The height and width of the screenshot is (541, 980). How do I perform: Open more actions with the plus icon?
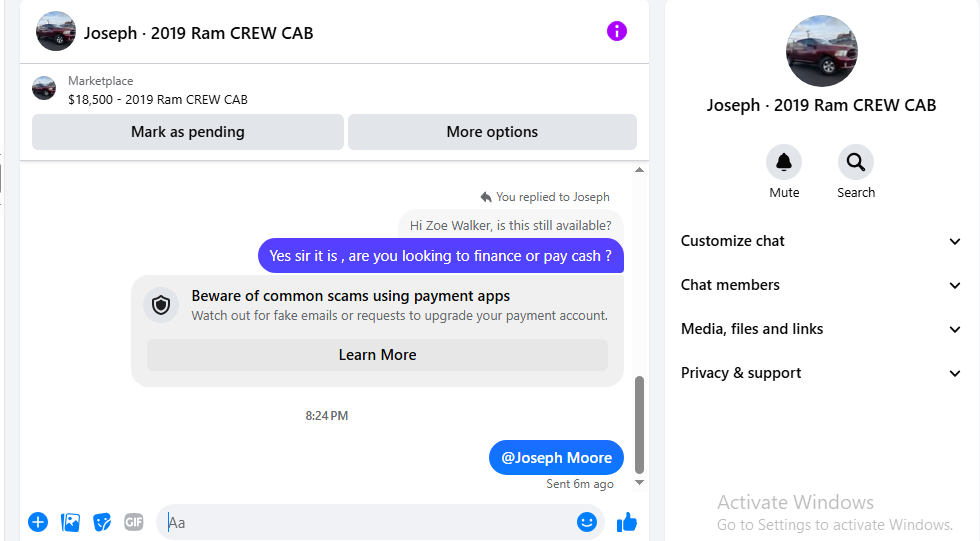click(38, 522)
